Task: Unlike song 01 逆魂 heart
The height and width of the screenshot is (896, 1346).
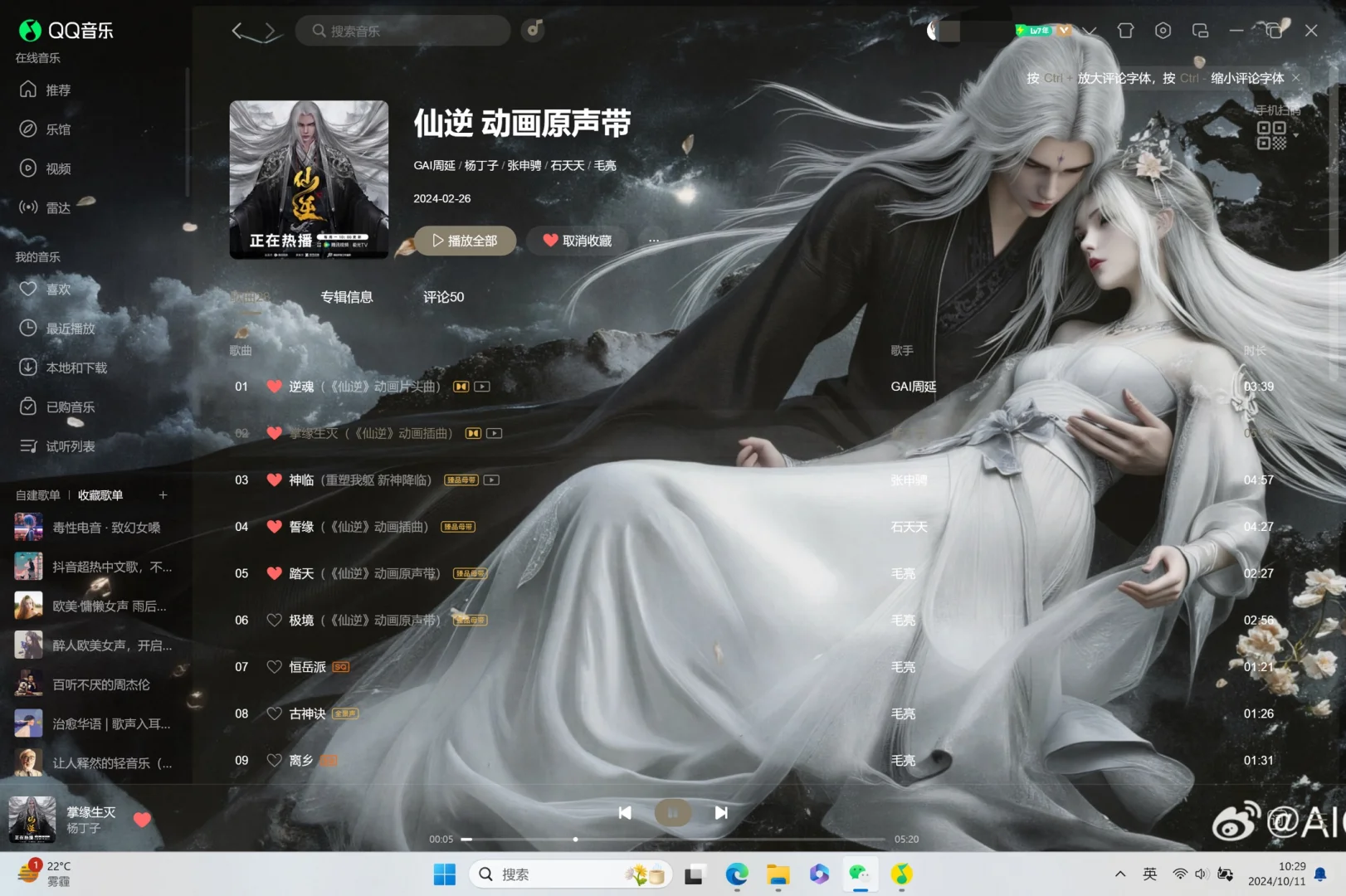Action: [x=275, y=387]
